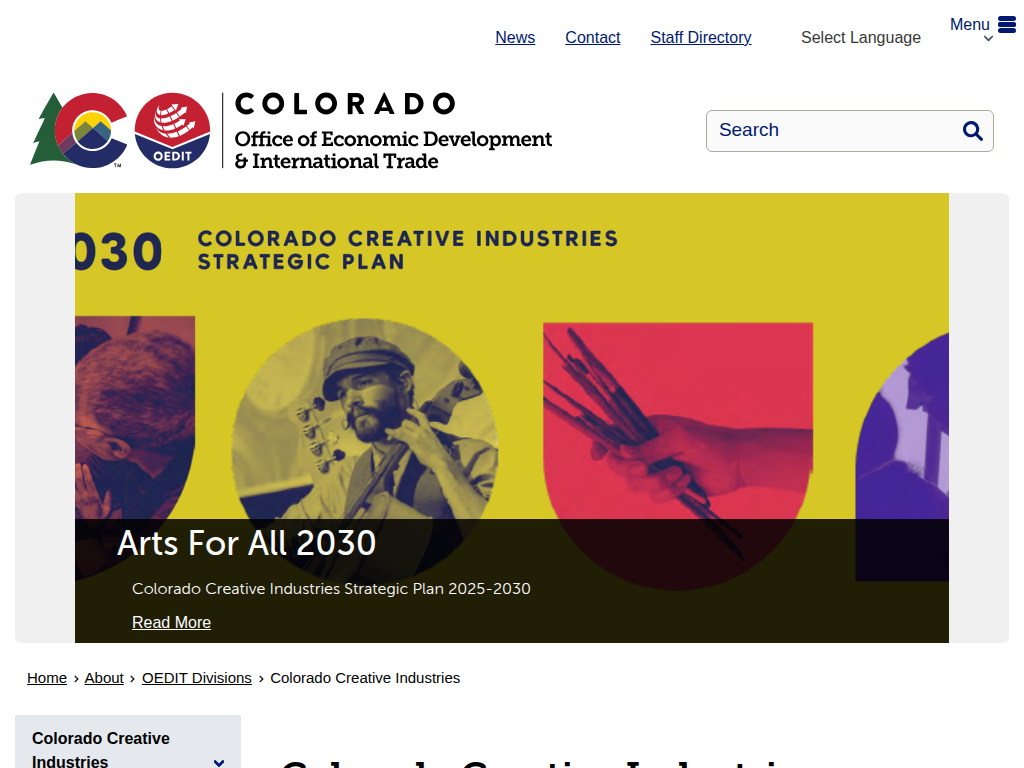Screen dimensions: 1024x768
Task: Expand the Colorado Creative Industries sidebar chevron
Action: click(219, 762)
